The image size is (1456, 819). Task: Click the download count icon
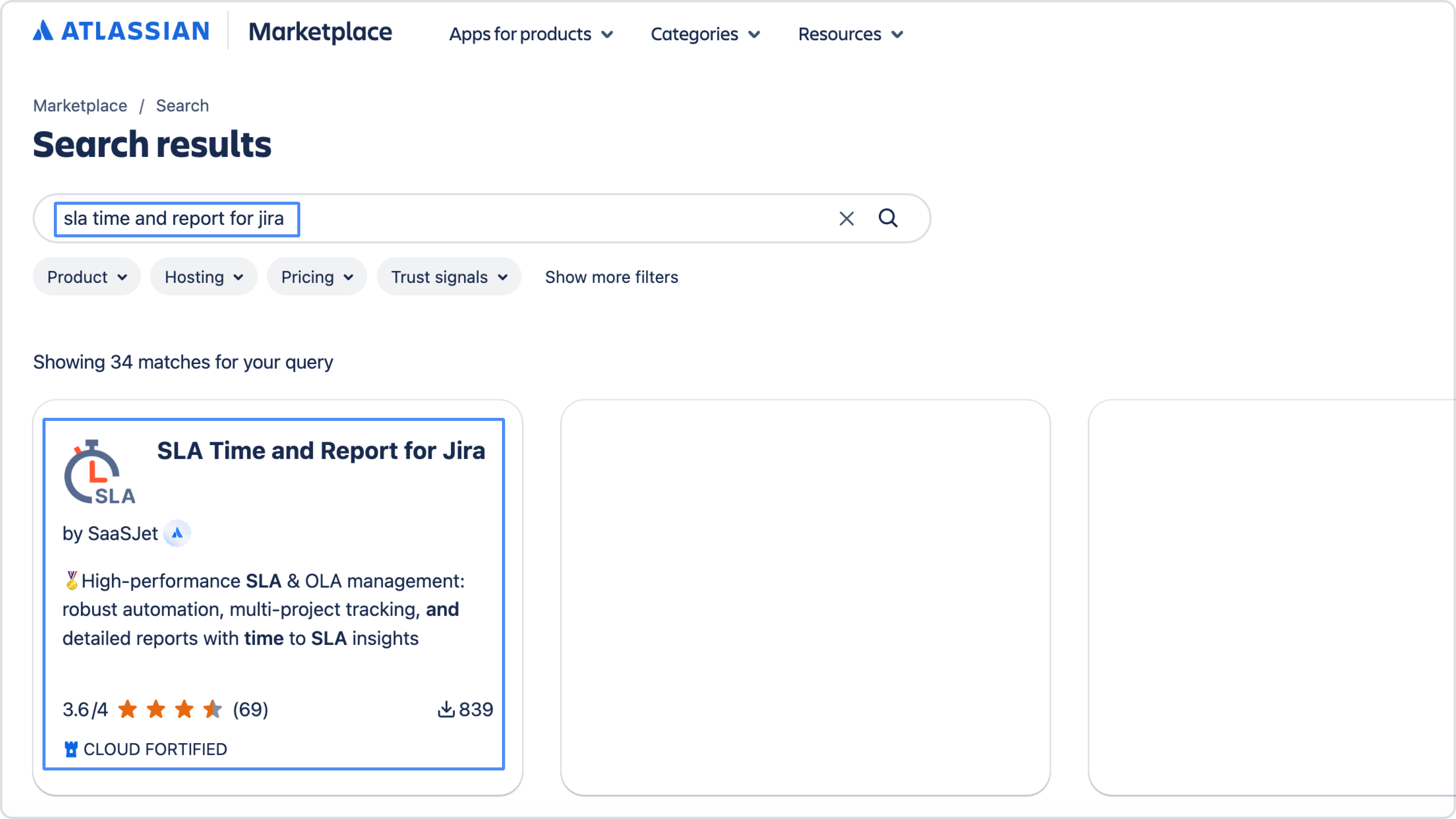(x=446, y=709)
